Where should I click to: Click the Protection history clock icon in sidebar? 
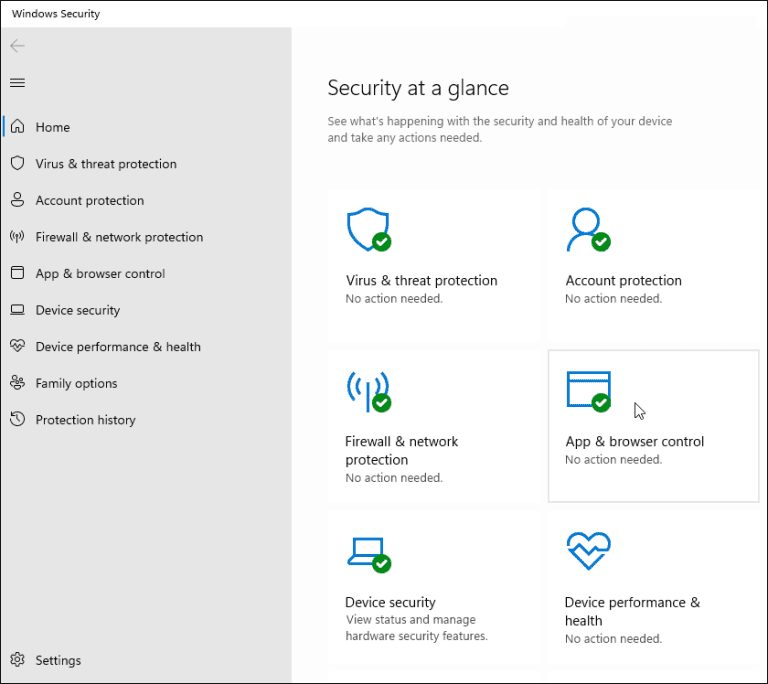pos(17,419)
